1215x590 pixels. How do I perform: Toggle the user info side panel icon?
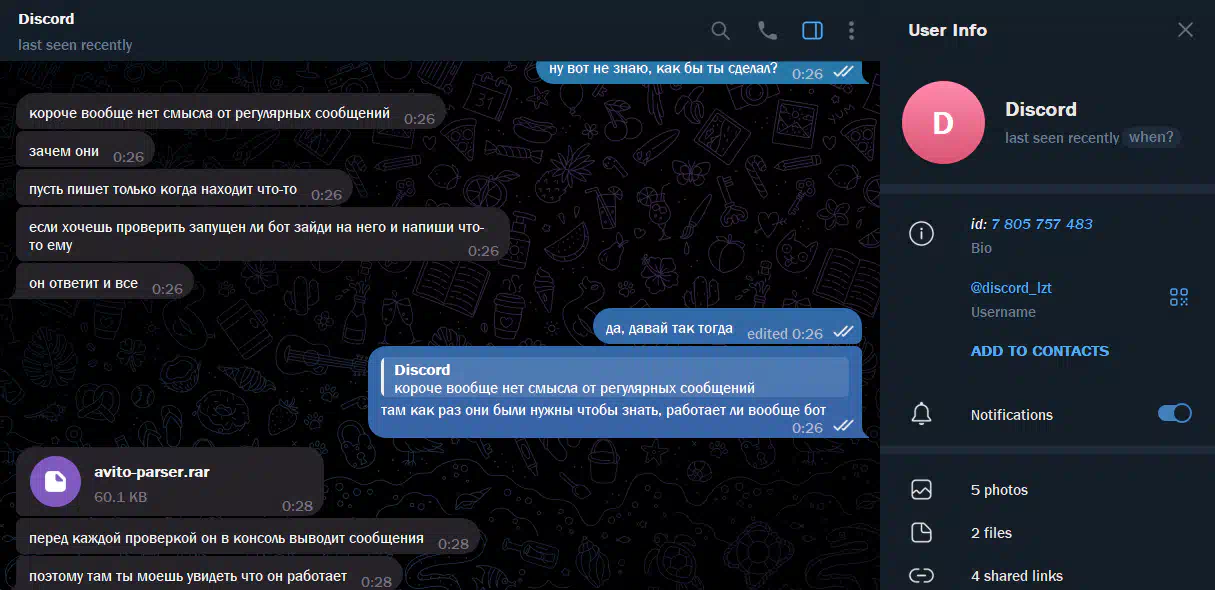(812, 31)
